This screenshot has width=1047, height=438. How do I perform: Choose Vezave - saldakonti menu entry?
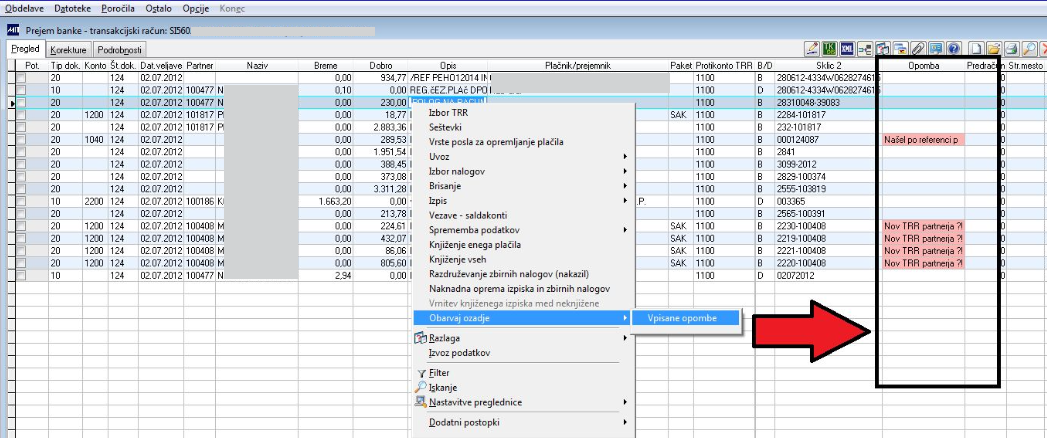[x=523, y=216]
